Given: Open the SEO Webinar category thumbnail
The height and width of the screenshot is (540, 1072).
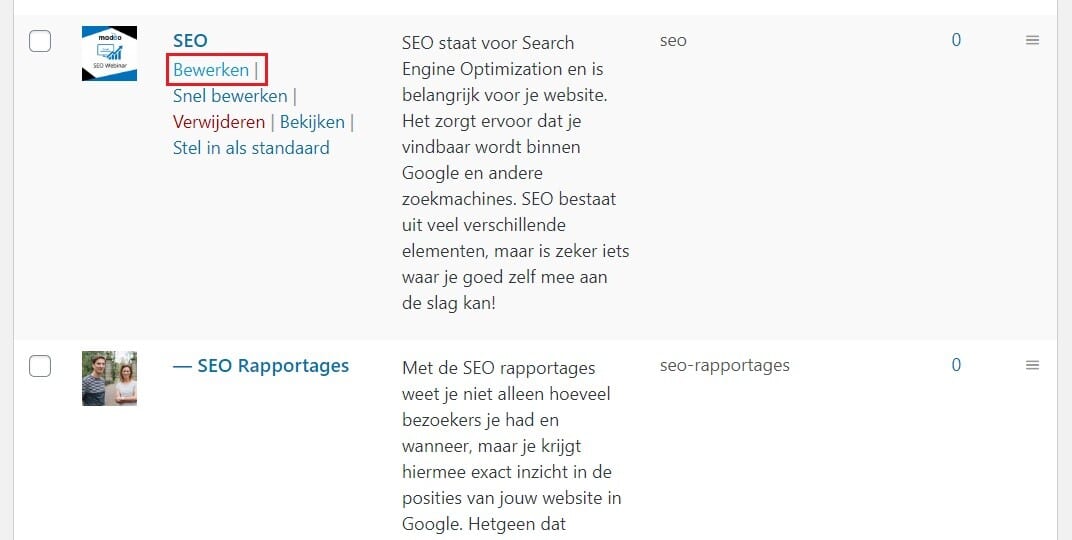Looking at the screenshot, I should [x=109, y=53].
